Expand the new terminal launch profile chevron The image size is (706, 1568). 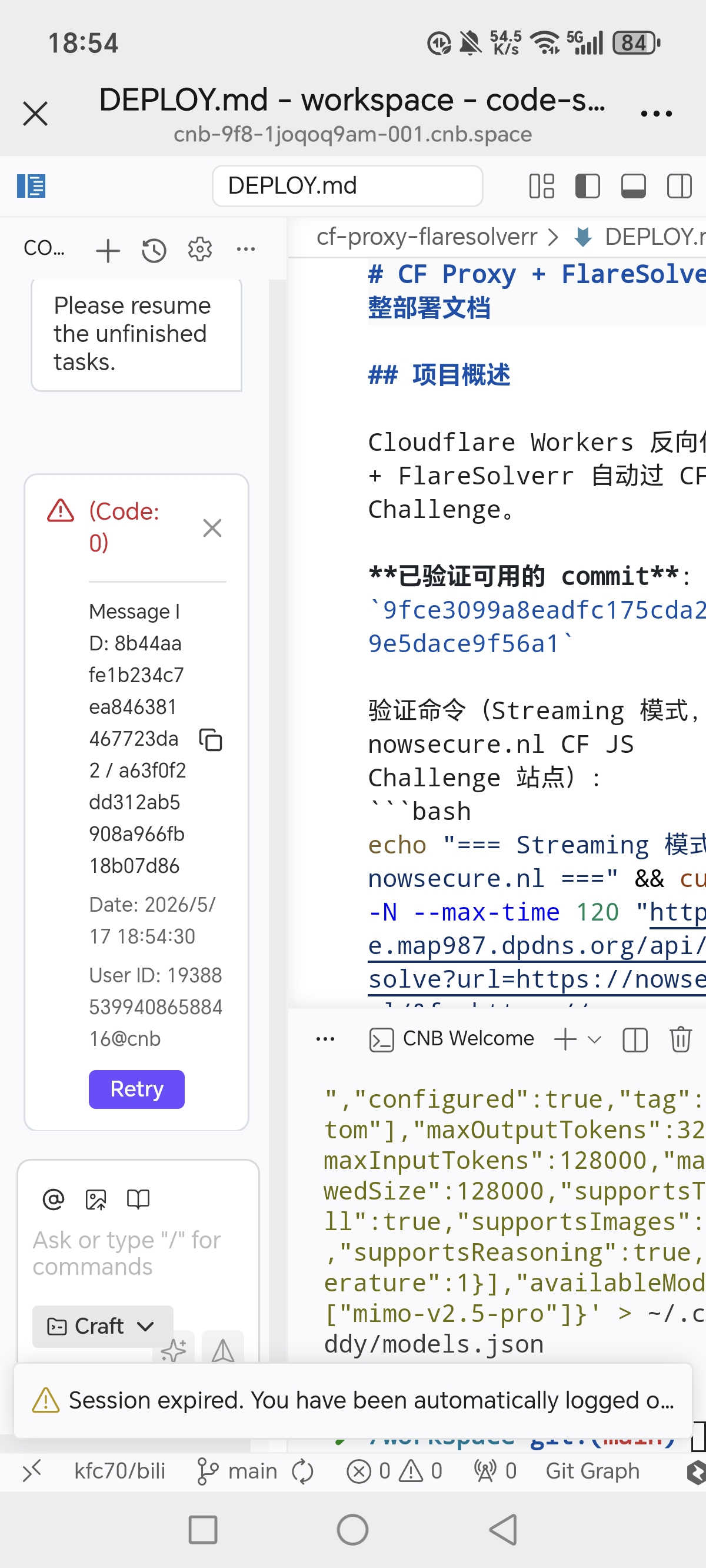[x=595, y=1039]
